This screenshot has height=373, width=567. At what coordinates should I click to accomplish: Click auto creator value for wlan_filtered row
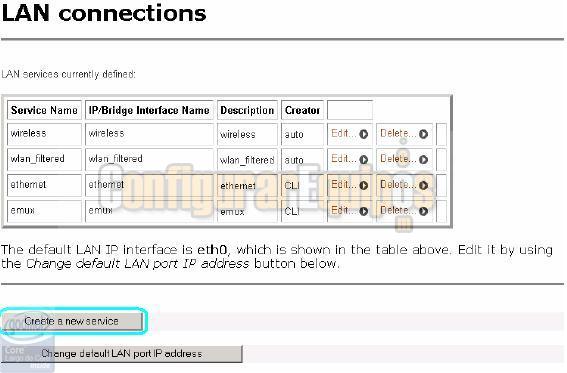(294, 160)
